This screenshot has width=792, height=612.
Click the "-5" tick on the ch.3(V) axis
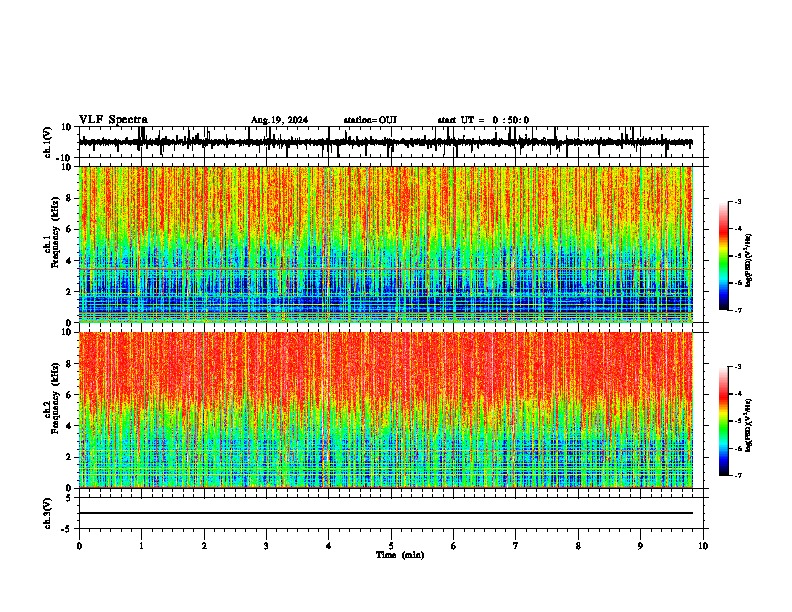[x=68, y=529]
